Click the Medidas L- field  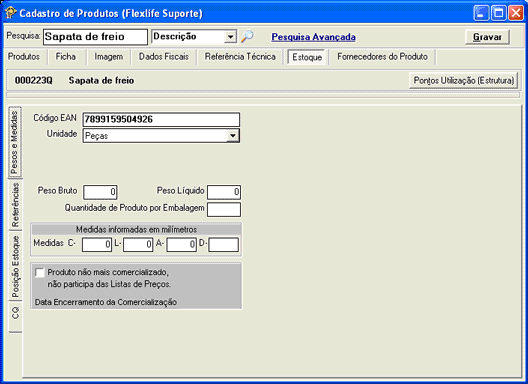pos(138,245)
